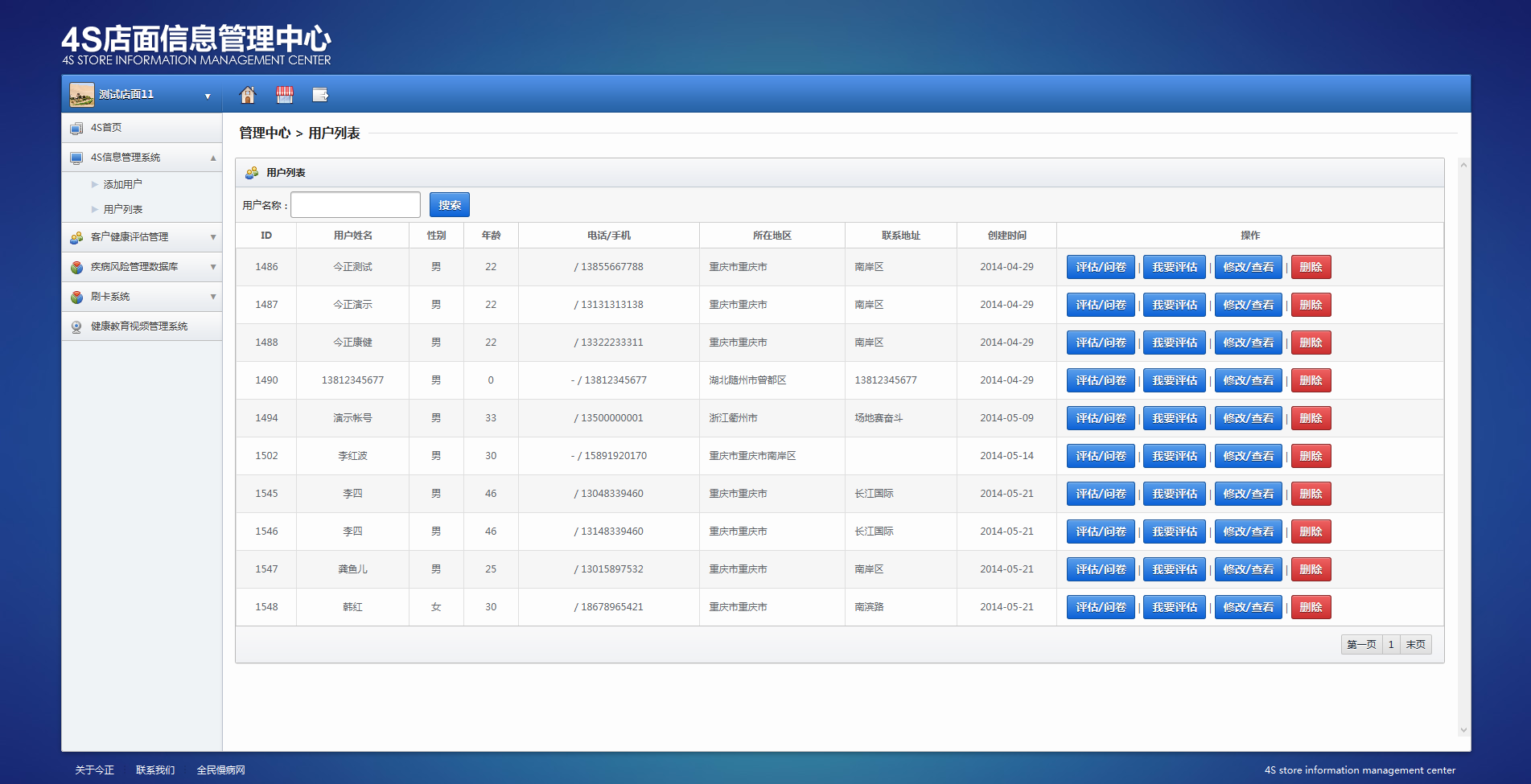Click the 管理中心 breadcrumb
The width and height of the screenshot is (1531, 784).
(x=265, y=133)
